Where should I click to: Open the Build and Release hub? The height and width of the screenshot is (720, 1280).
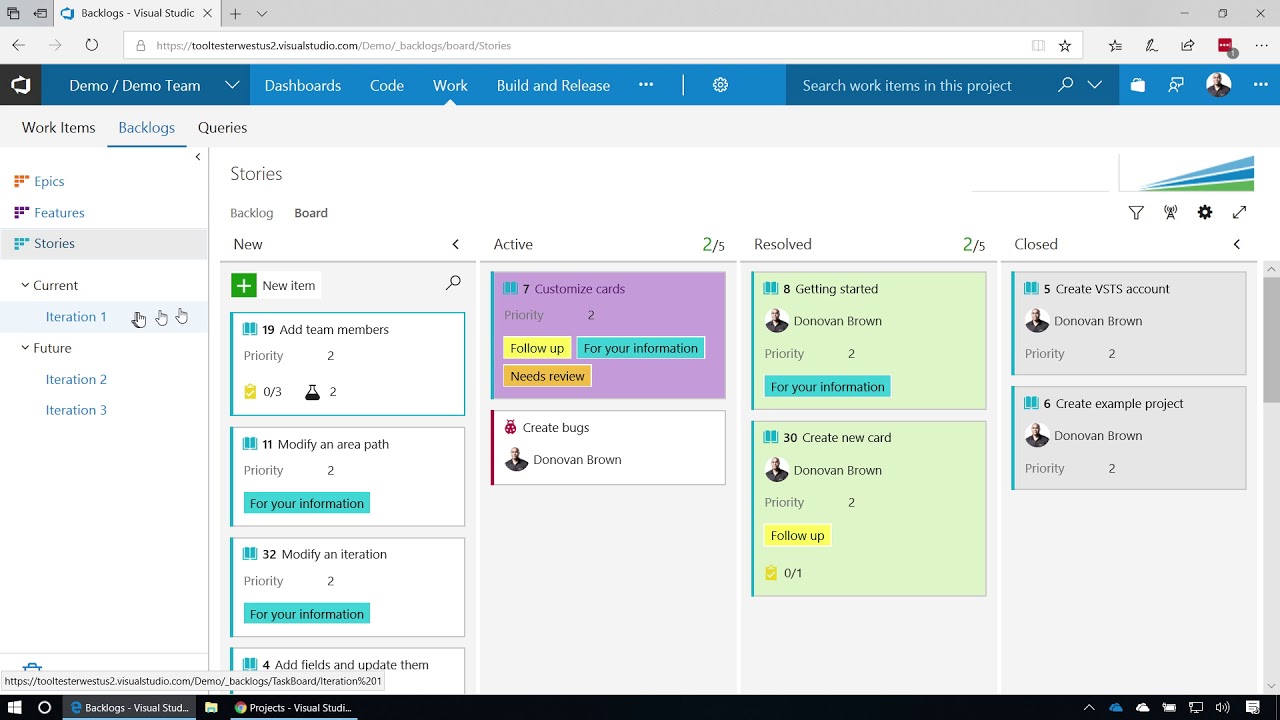tap(553, 85)
